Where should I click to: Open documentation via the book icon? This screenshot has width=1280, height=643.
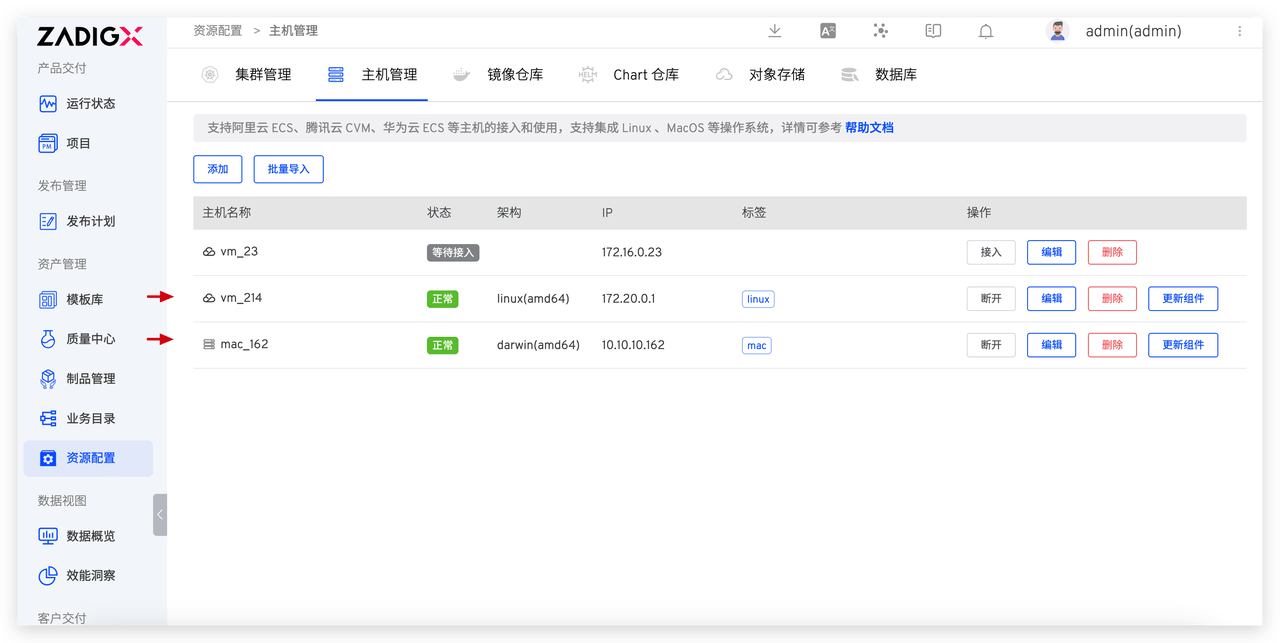click(x=932, y=31)
